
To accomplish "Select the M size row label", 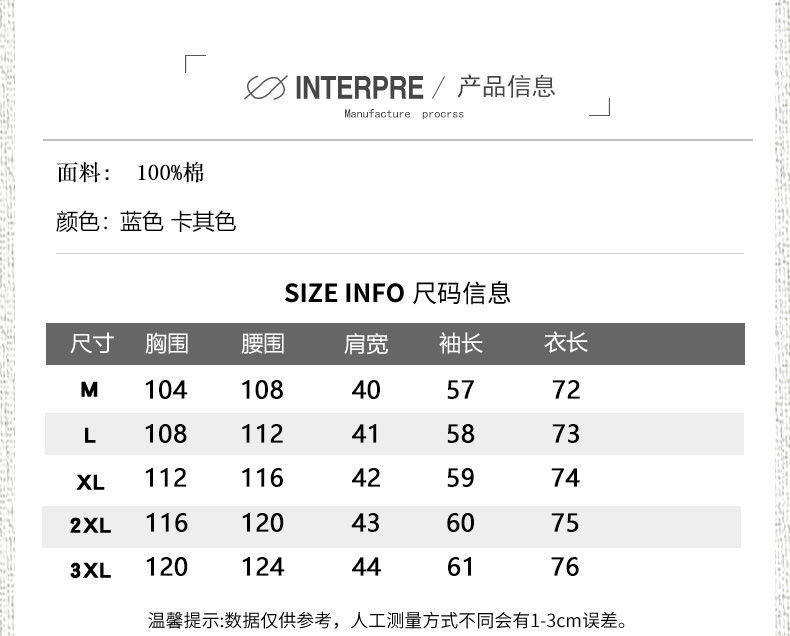I will click(x=90, y=390).
